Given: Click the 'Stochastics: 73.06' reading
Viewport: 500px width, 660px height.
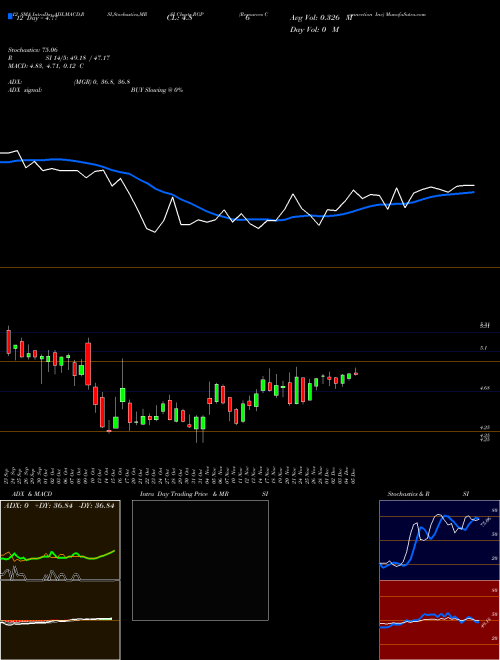Looking at the screenshot, I should click(33, 50).
